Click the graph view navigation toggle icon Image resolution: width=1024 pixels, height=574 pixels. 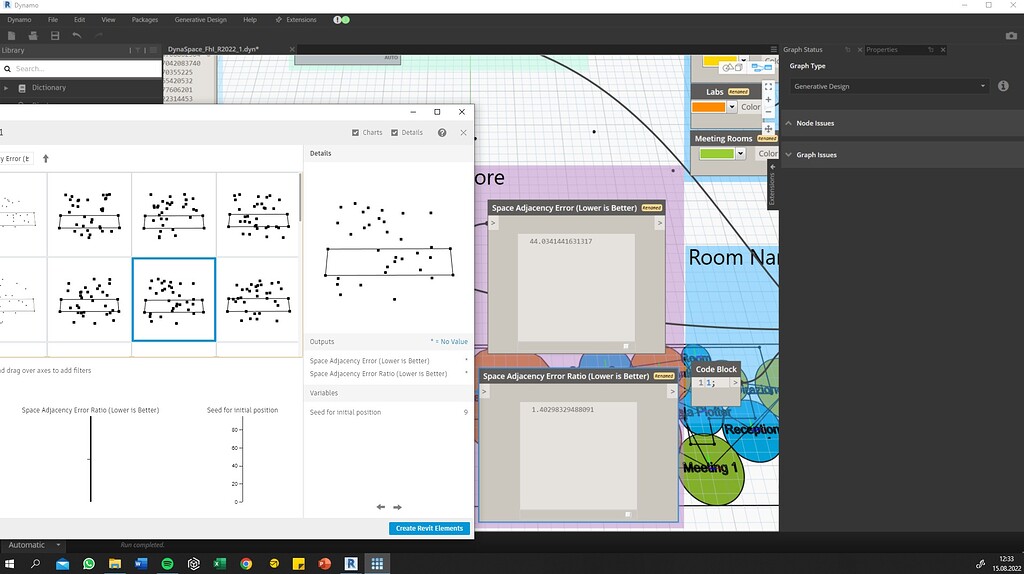761,67
